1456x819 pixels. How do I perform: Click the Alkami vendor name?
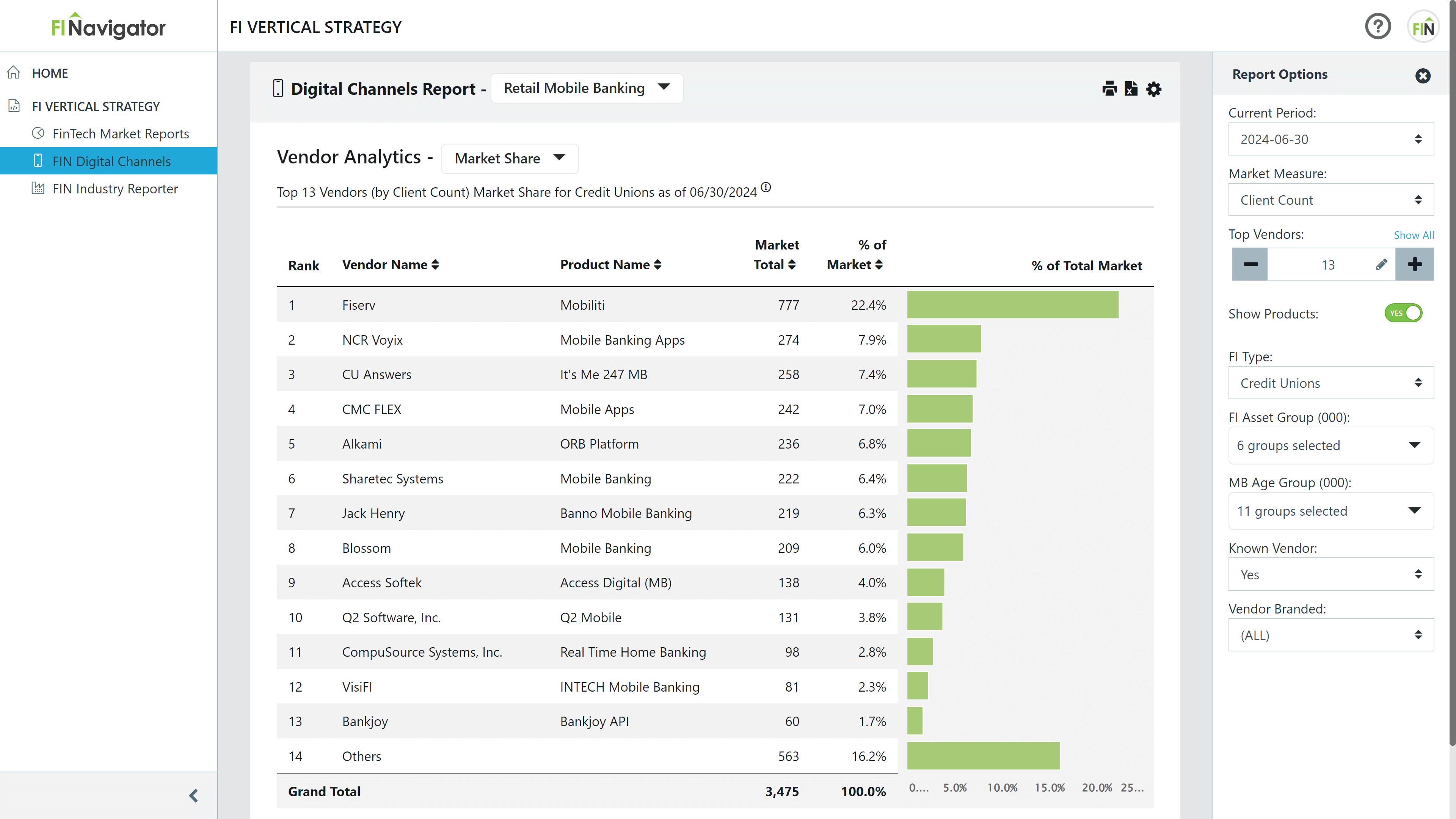[362, 444]
